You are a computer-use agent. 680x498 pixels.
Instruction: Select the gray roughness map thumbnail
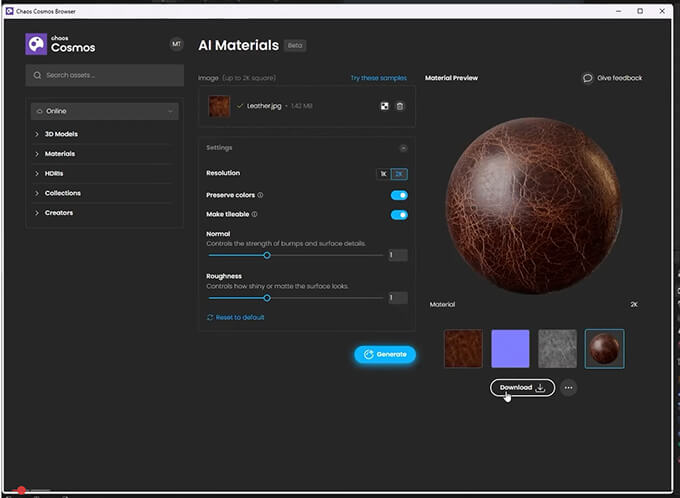click(x=557, y=349)
